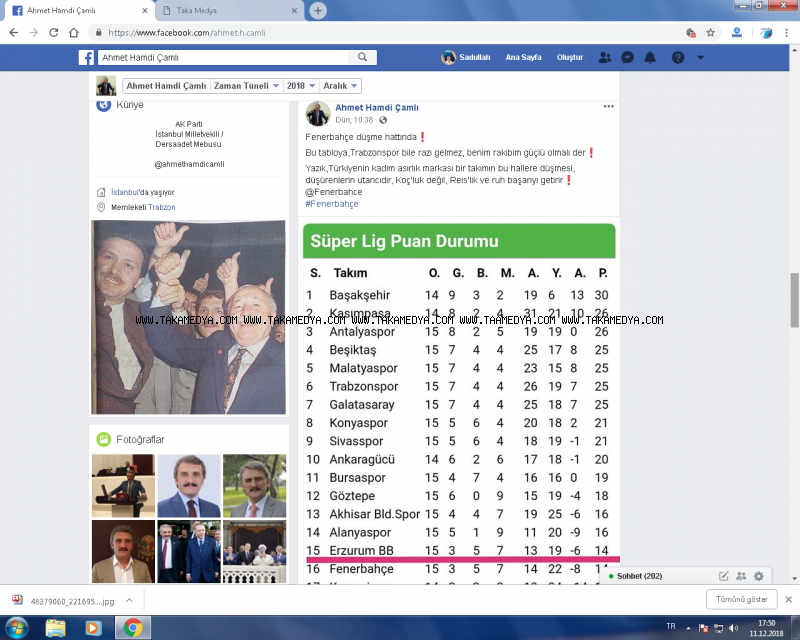This screenshot has height=640, width=800.
Task: Open the Aralık month dropdown
Action: click(x=340, y=86)
